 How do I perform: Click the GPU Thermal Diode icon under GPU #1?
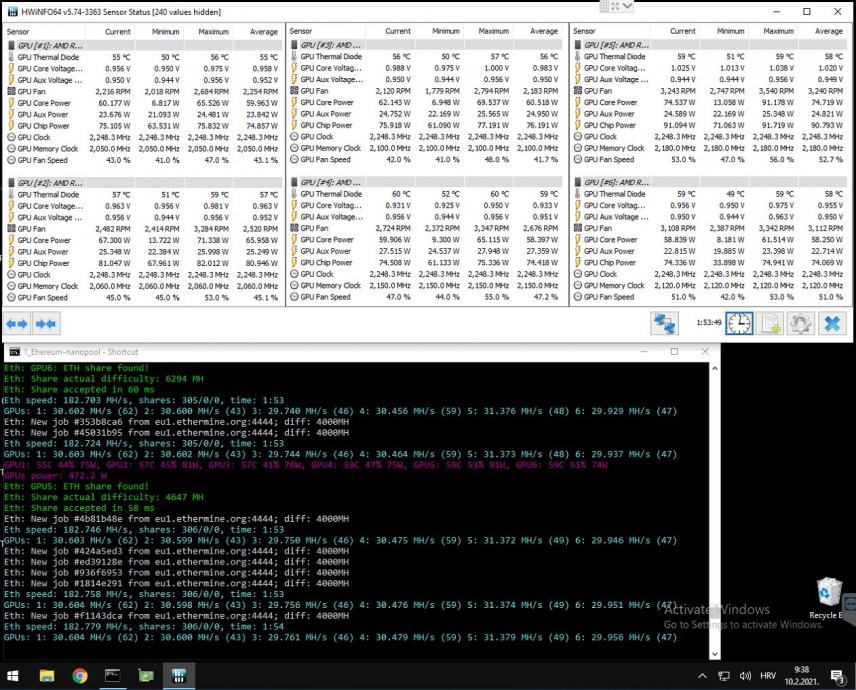tap(11, 57)
